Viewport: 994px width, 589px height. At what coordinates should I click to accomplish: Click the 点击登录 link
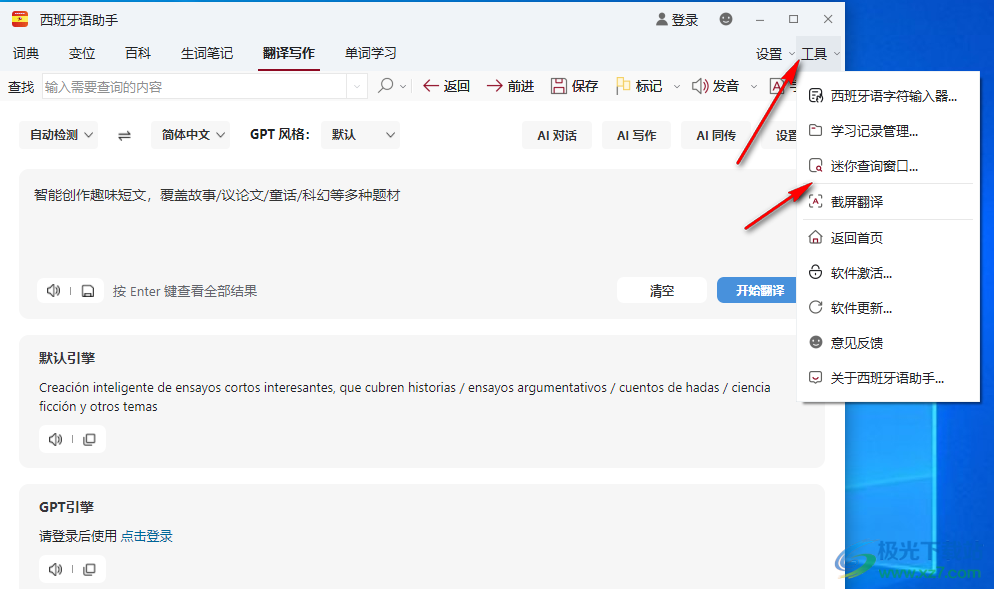[146, 536]
